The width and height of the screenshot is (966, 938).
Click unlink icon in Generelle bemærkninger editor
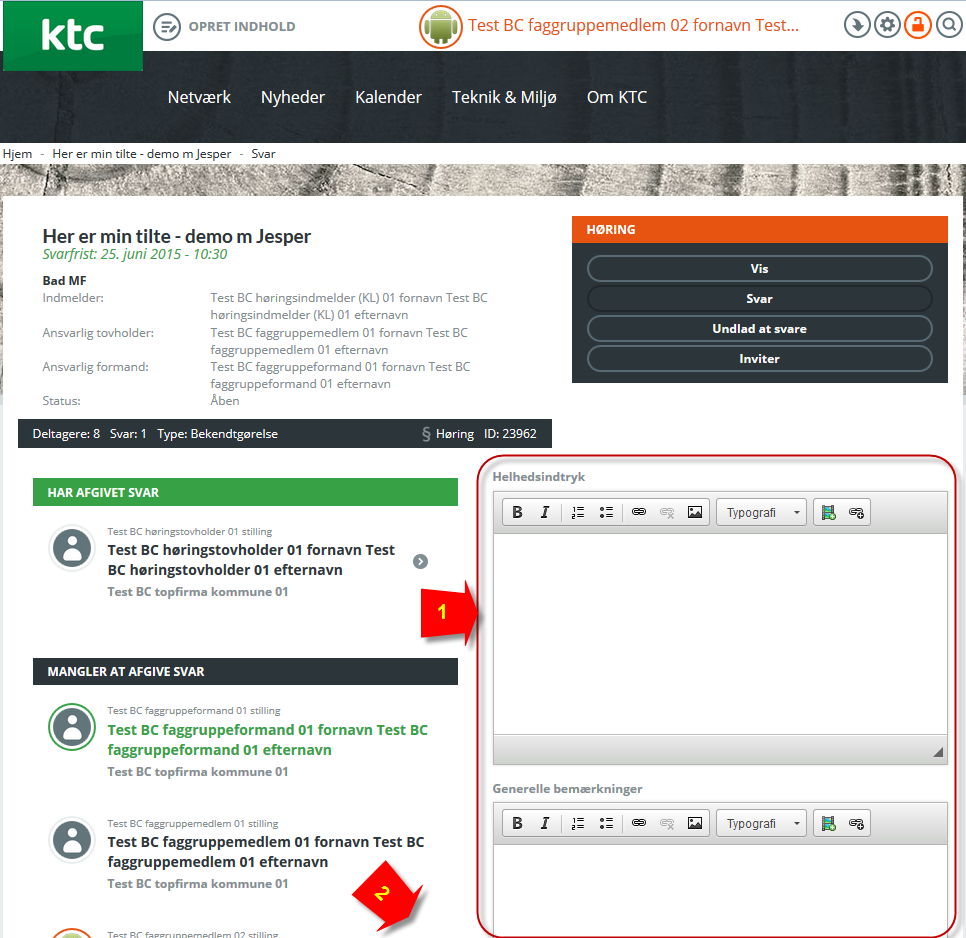pyautogui.click(x=667, y=823)
